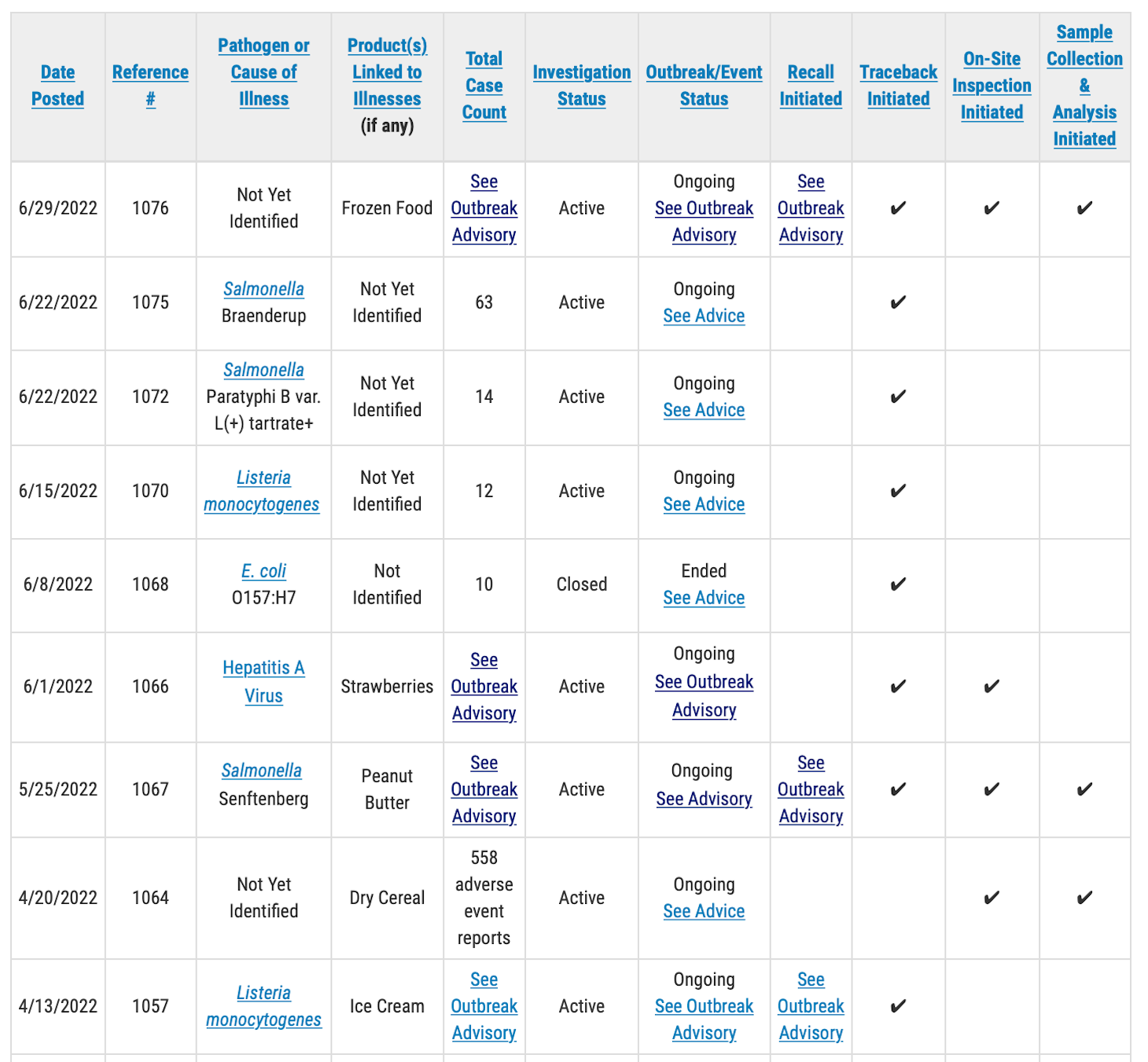Open Strawberries total case count advisory link
1148x1062 pixels.
click(484, 686)
